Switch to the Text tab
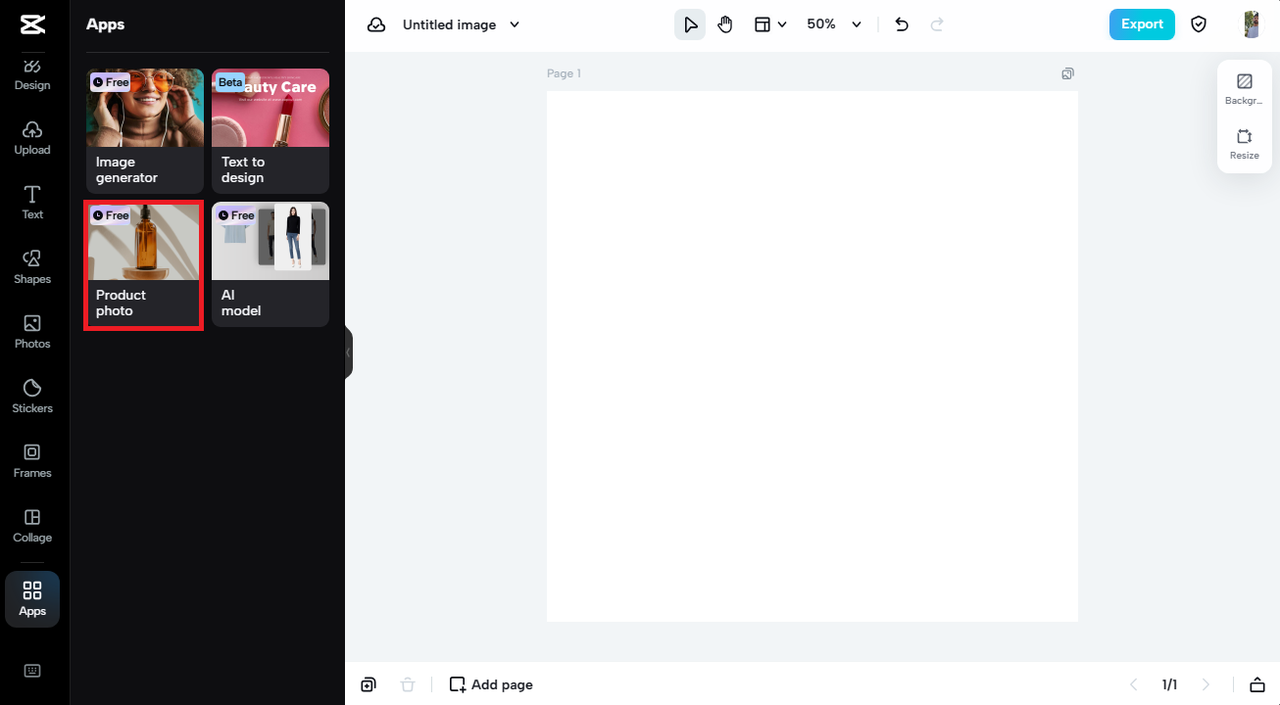Screen dimensions: 1280x705 point(32,202)
